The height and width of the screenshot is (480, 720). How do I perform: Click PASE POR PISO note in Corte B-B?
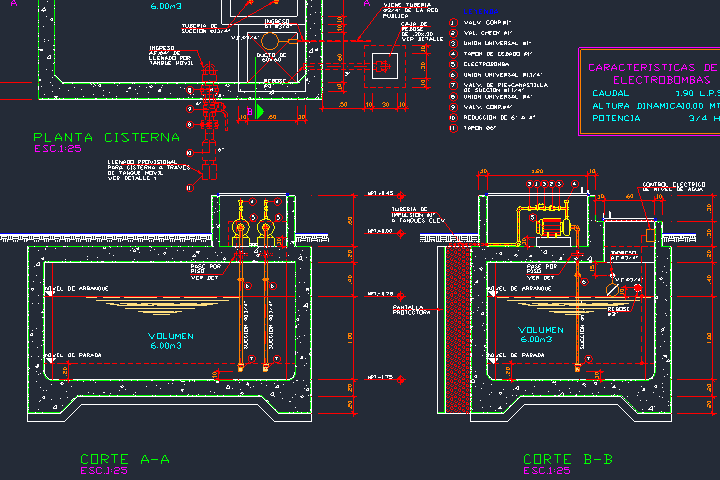pyautogui.click(x=541, y=272)
